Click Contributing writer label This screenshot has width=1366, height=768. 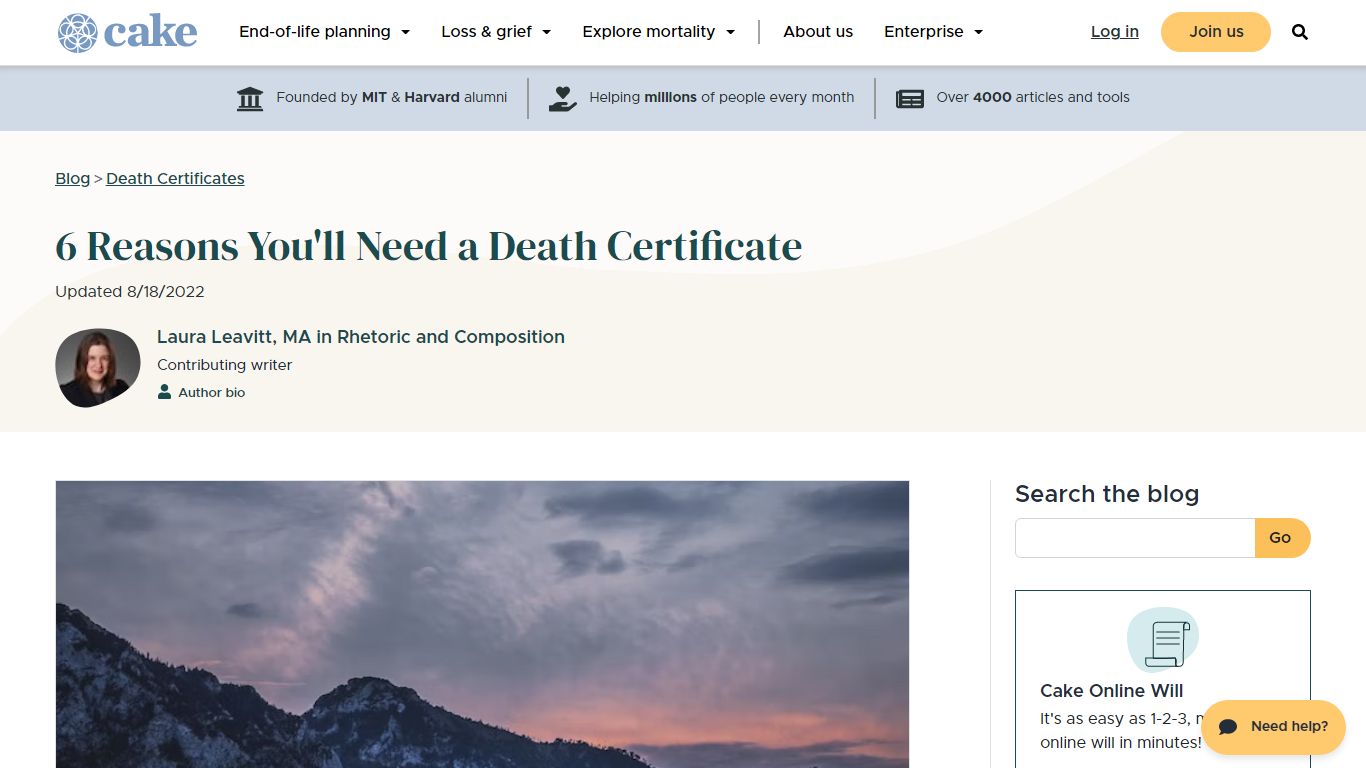coord(225,365)
